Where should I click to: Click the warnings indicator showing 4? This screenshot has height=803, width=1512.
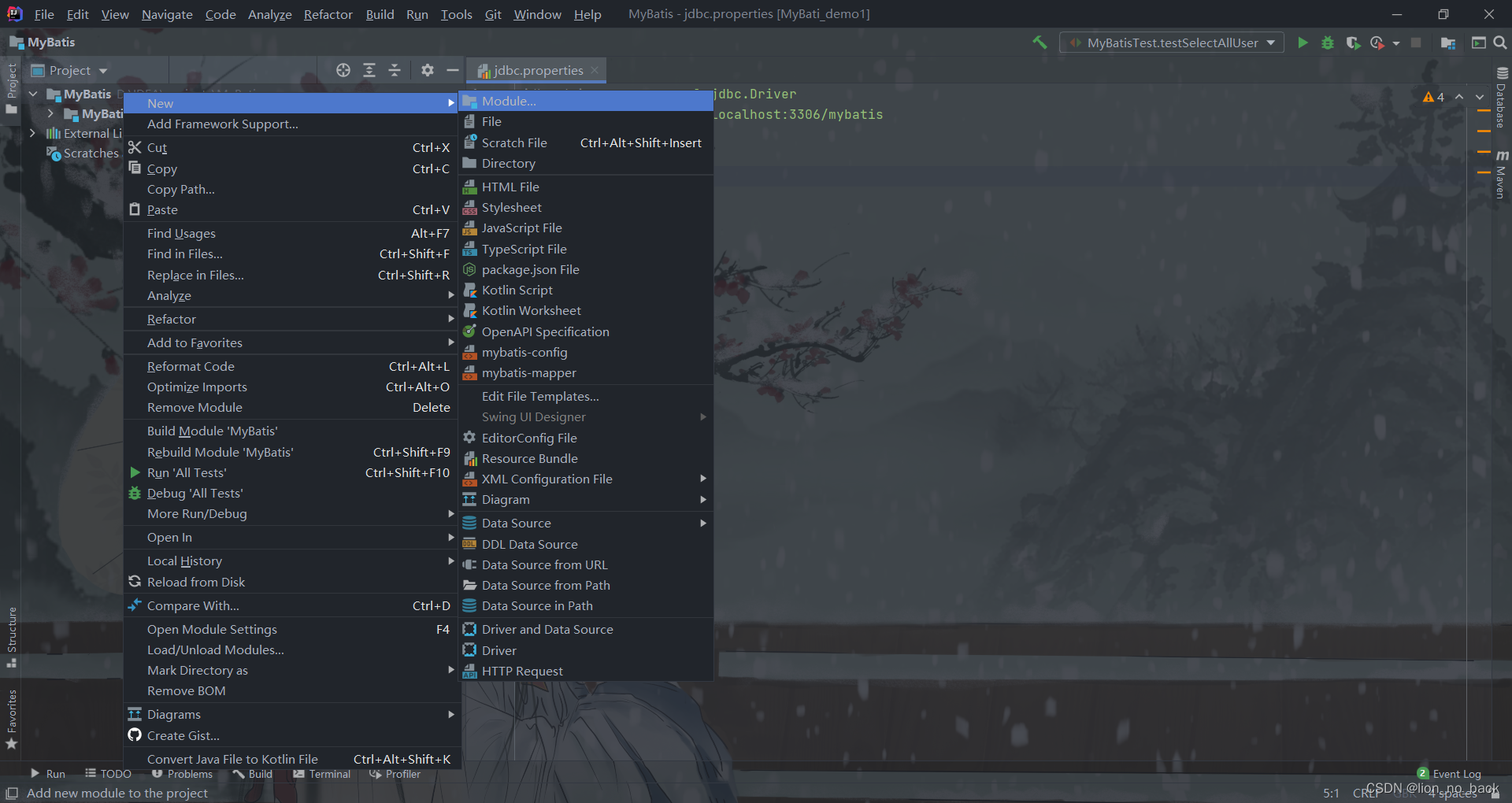click(x=1433, y=97)
